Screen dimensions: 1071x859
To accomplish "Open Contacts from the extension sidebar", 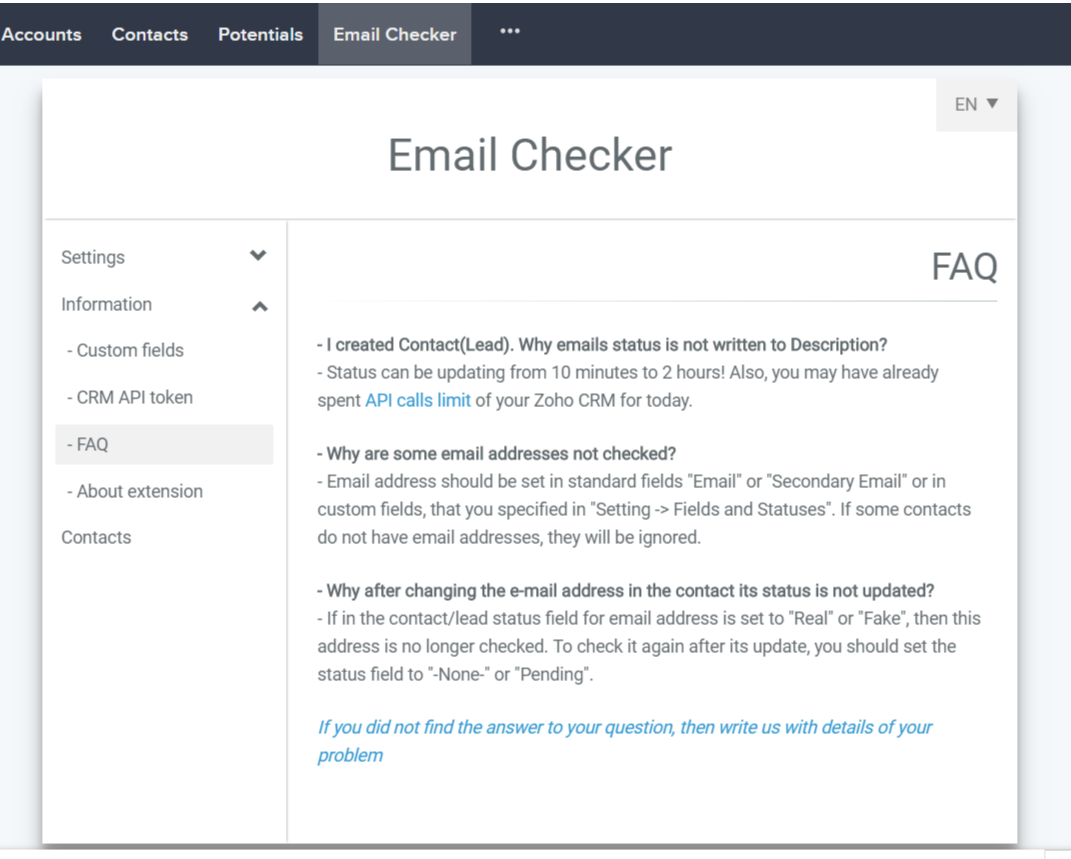I will [x=96, y=537].
